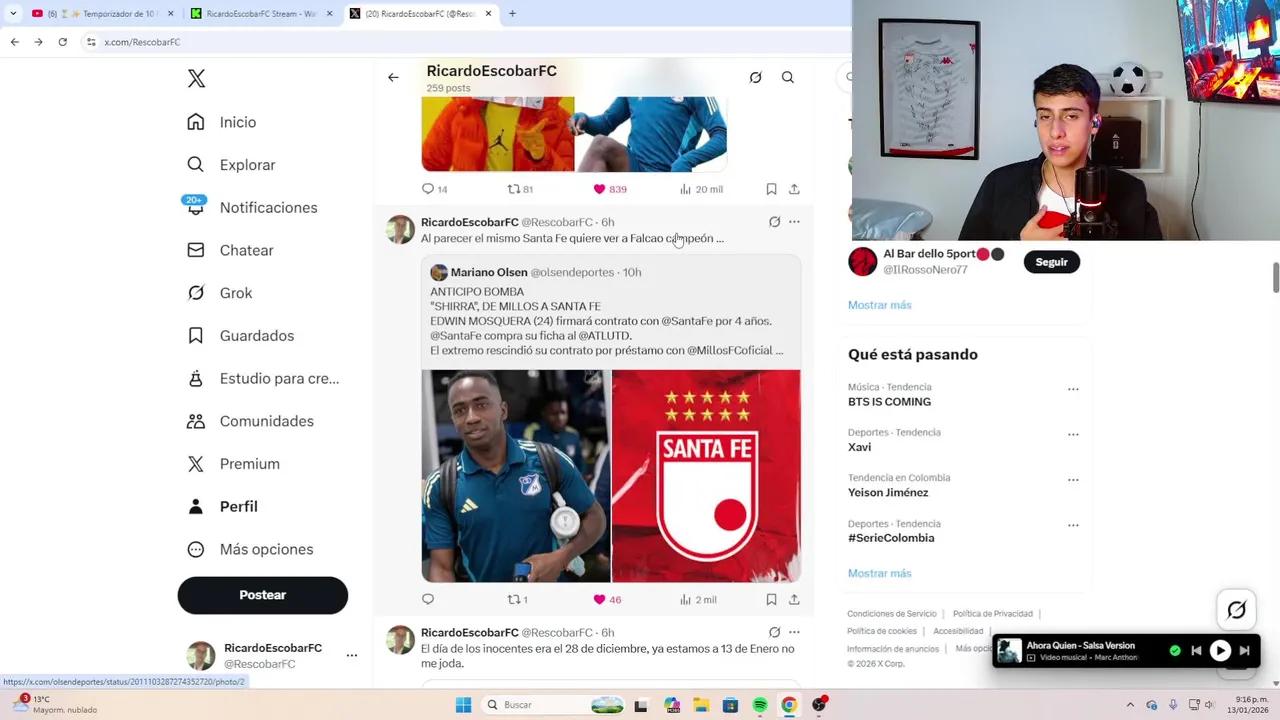Click Mostrar más under trends

tap(880, 573)
